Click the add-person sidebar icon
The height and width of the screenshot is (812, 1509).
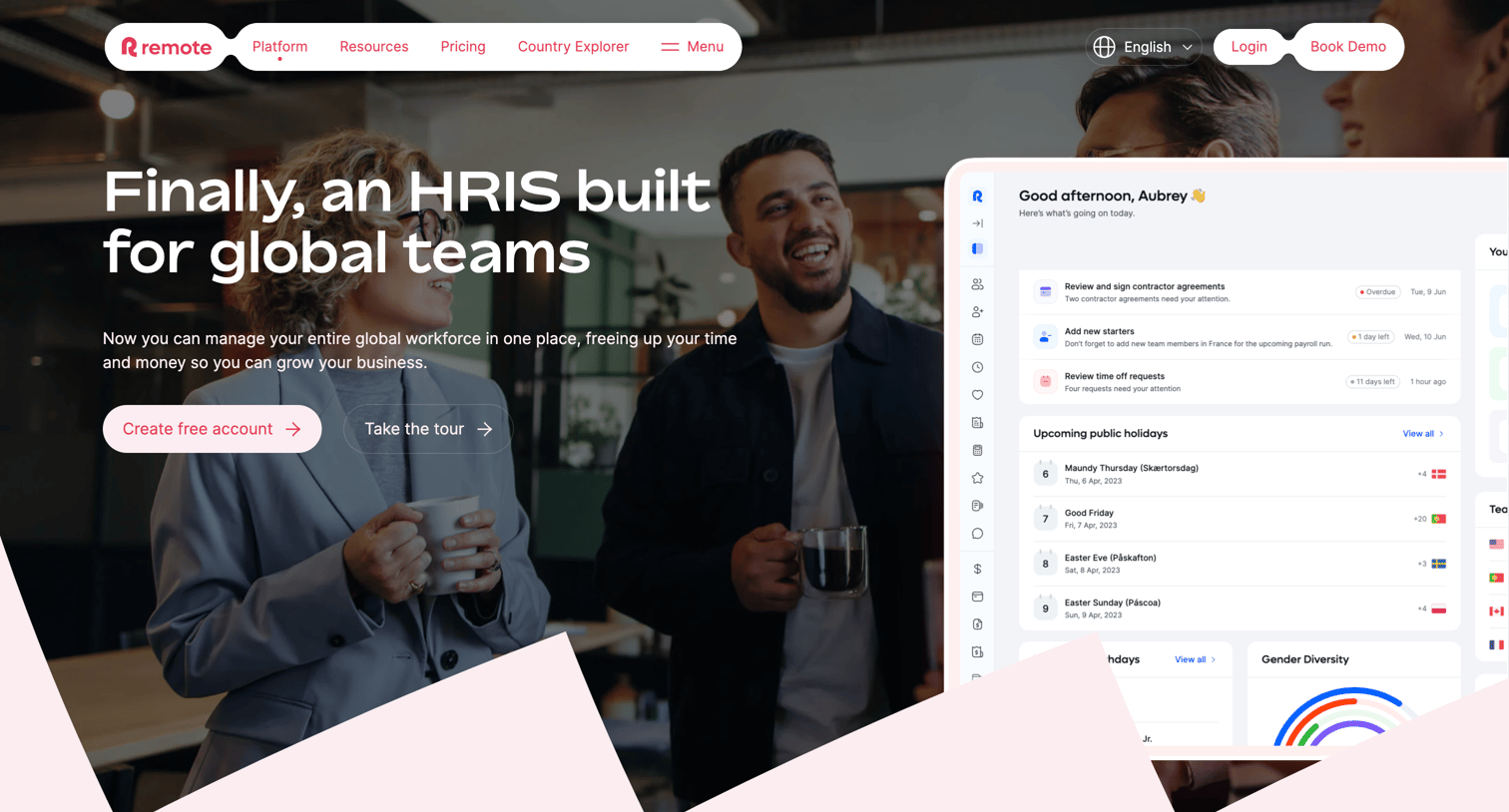point(977,312)
